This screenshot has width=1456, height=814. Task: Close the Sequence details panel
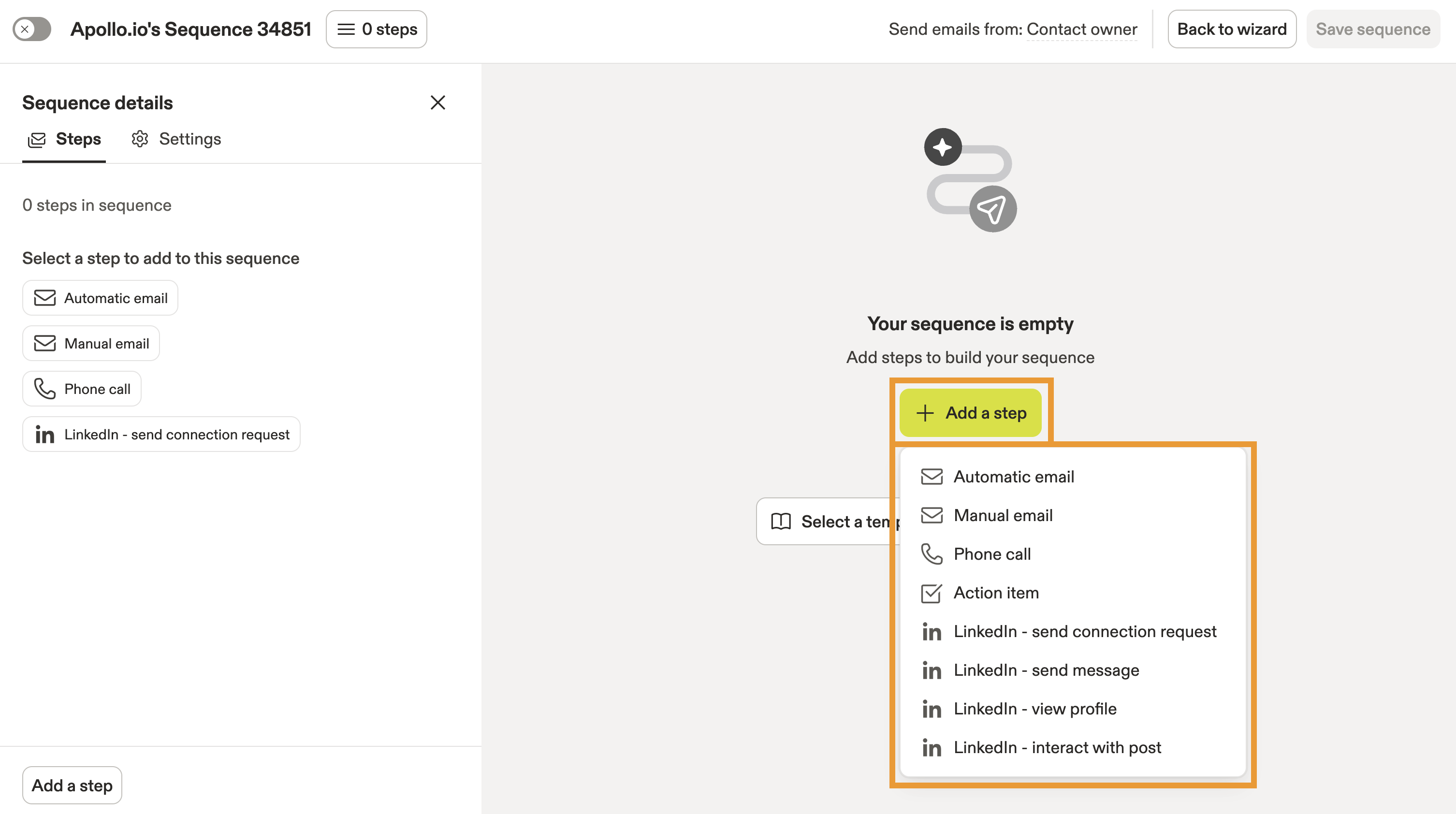point(437,102)
